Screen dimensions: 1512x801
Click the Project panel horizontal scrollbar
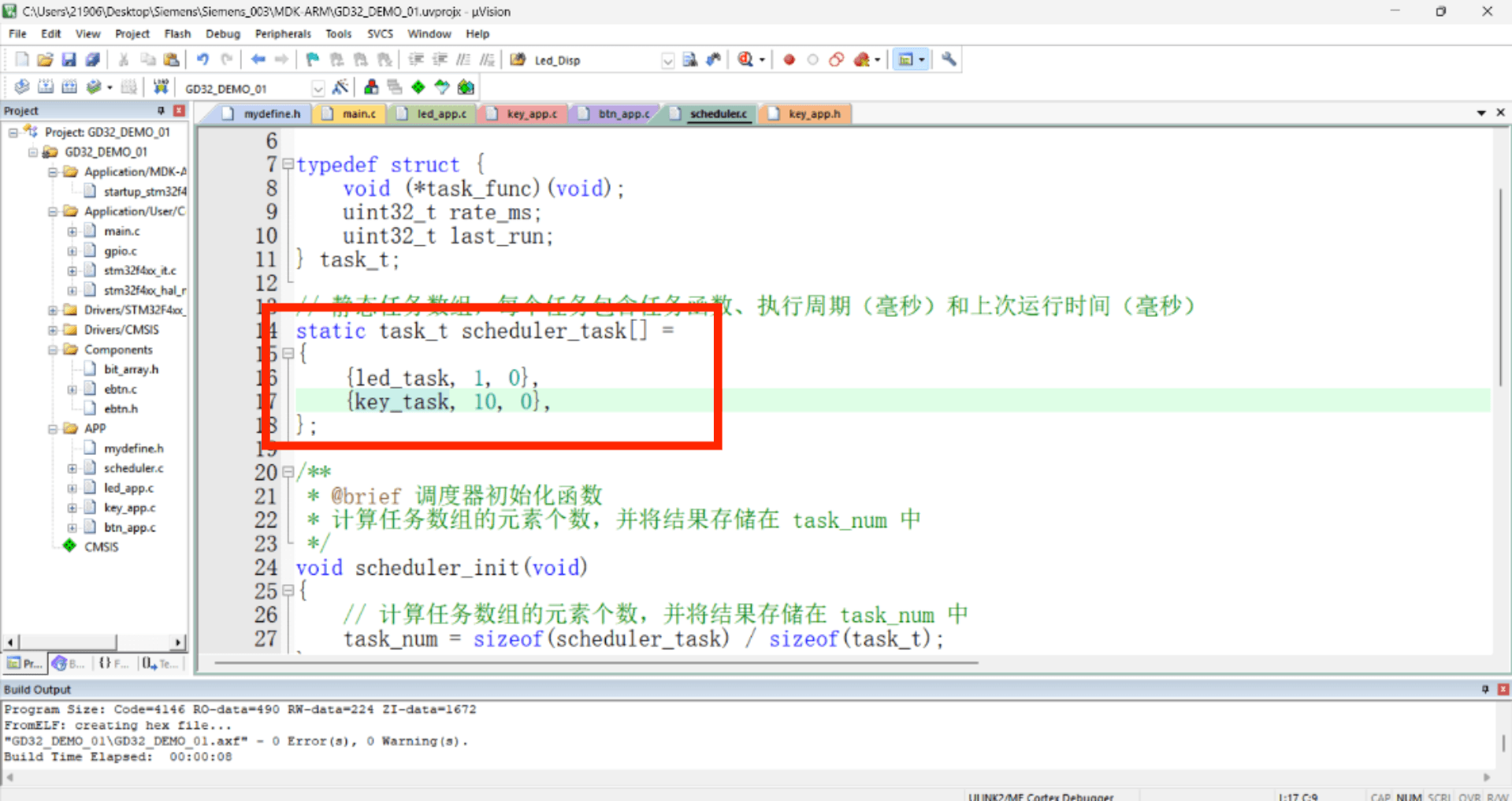94,642
